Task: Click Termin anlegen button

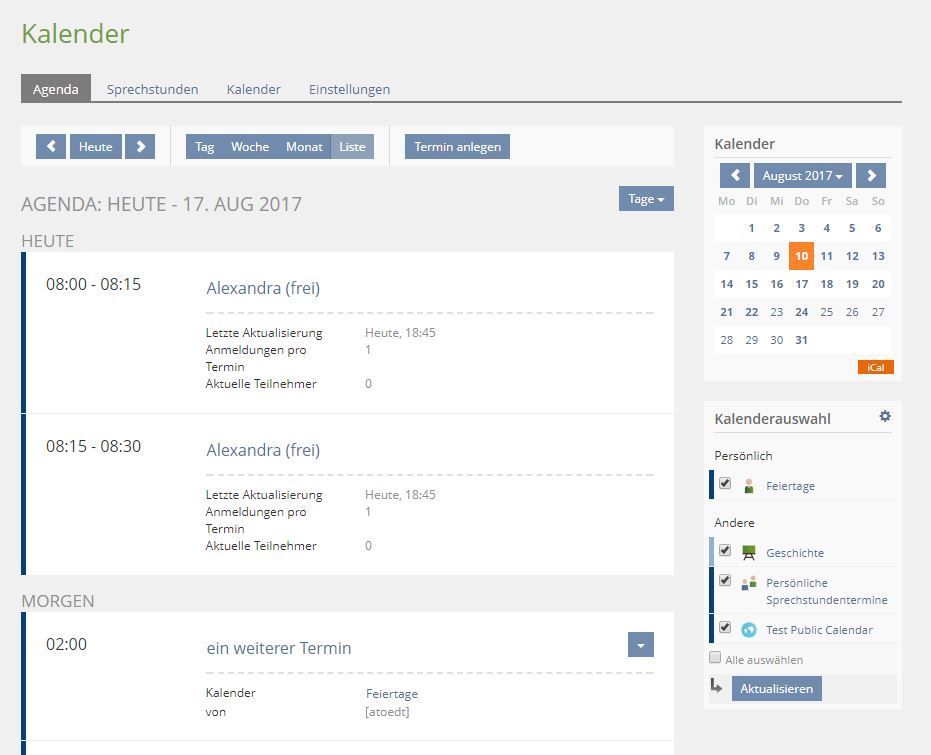Action: 457,147
